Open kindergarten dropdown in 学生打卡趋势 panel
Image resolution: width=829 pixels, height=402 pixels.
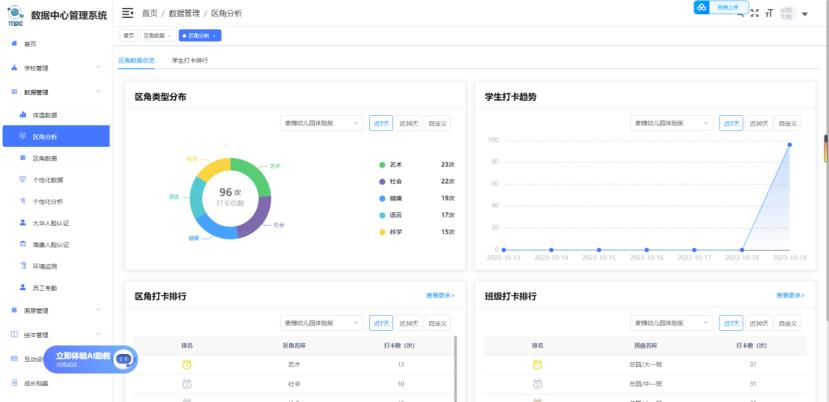click(671, 123)
